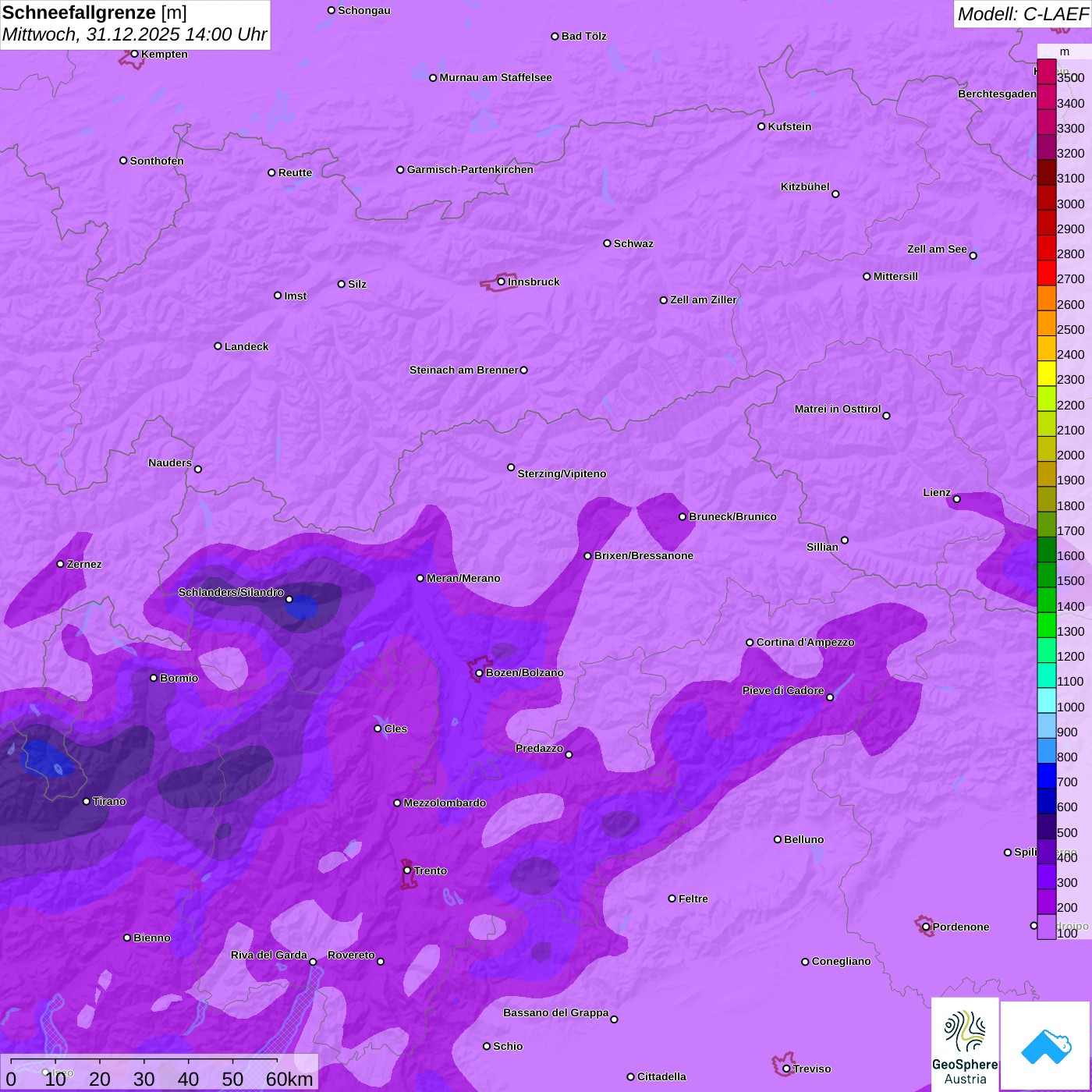This screenshot has height=1092, width=1092.
Task: Click the Pordenone marker dot
Action: [x=926, y=927]
